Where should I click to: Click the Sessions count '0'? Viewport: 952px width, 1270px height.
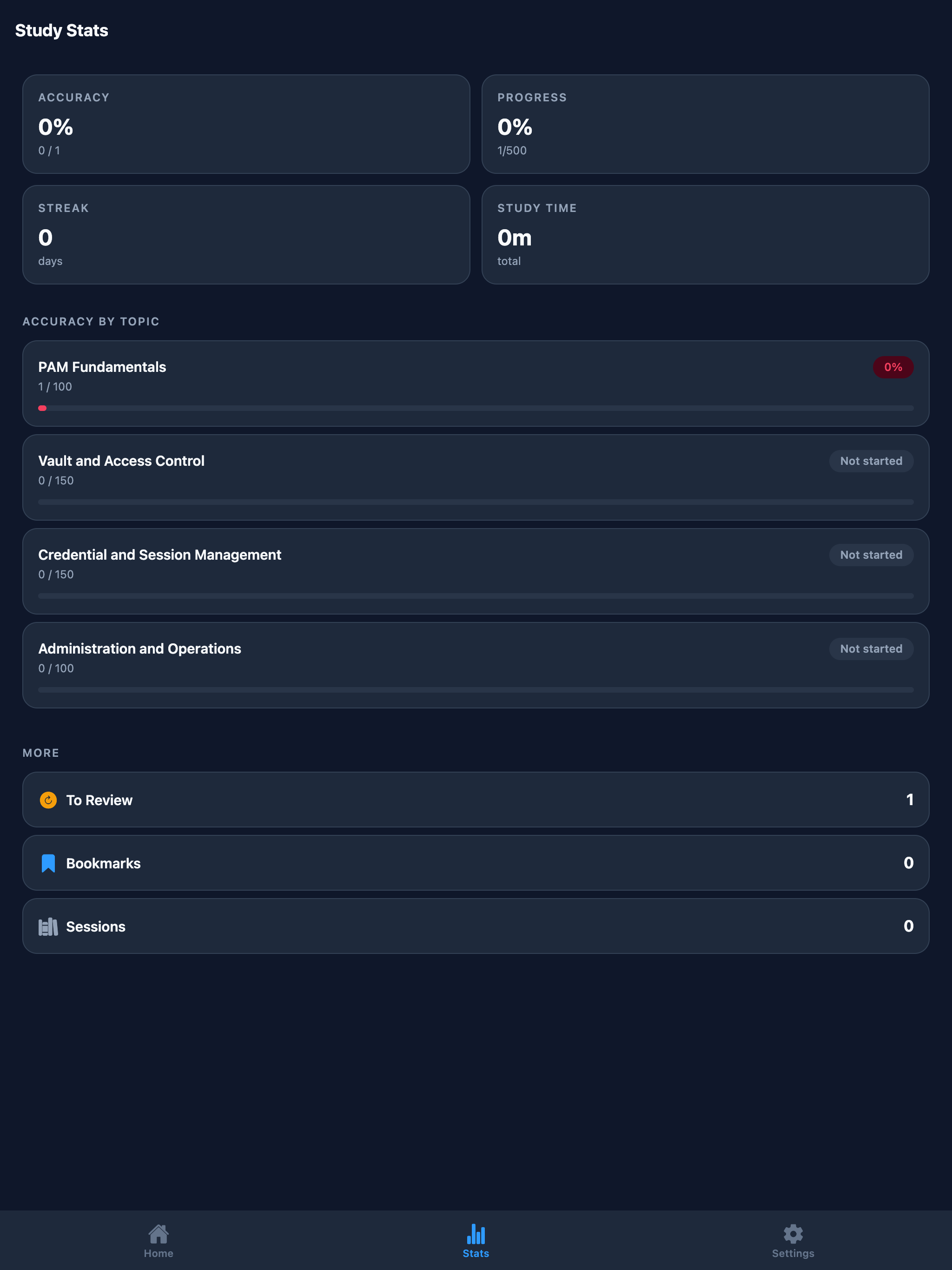tap(908, 926)
